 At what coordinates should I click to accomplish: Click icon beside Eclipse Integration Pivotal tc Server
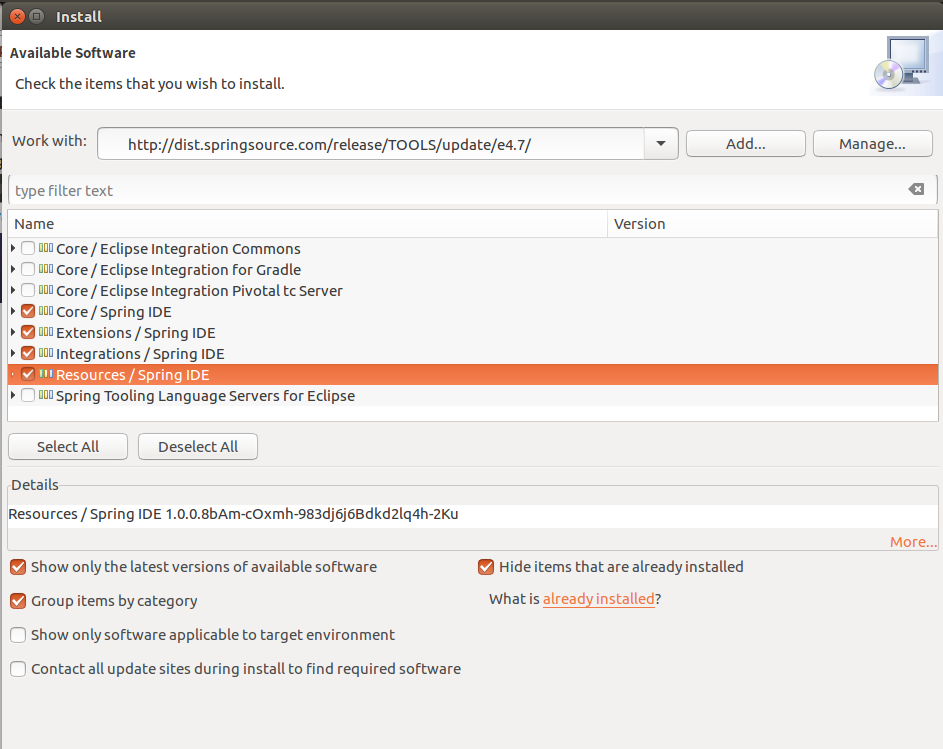[46, 291]
